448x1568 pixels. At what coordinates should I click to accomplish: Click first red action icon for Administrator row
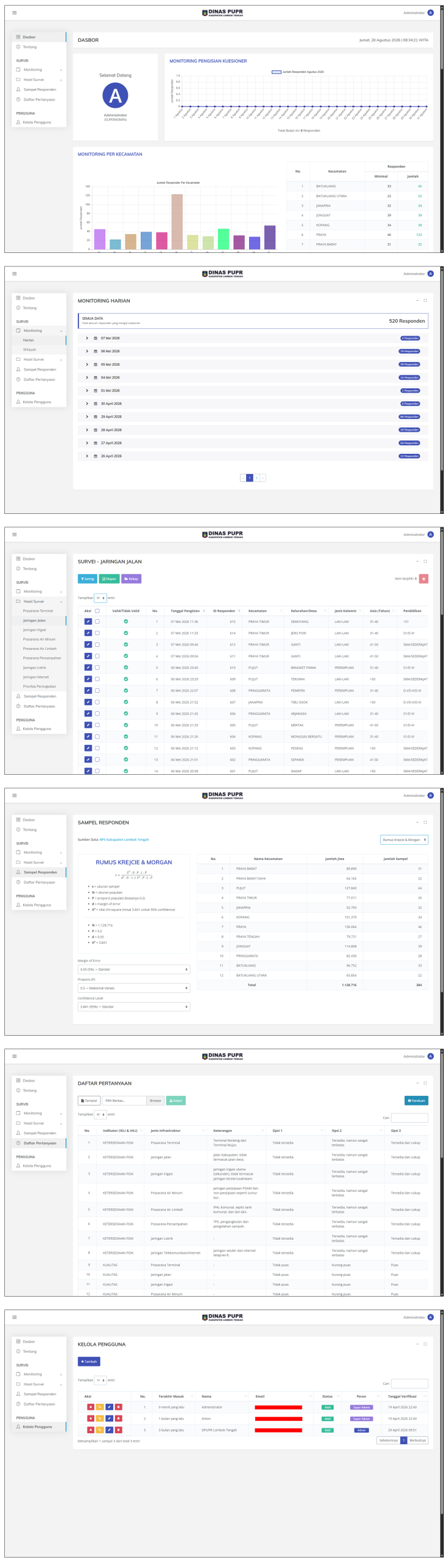point(91,1407)
